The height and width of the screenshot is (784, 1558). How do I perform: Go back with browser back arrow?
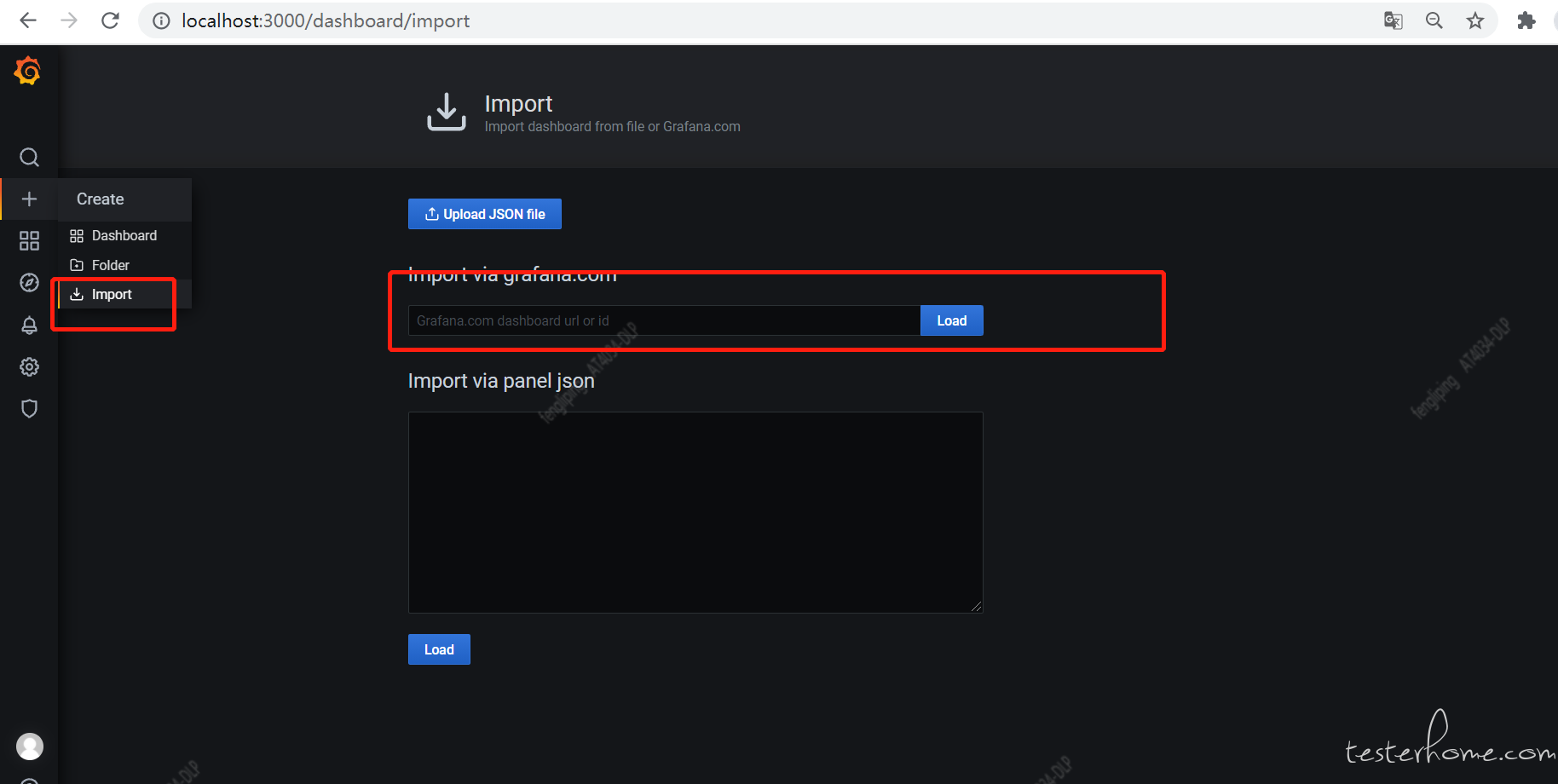pyautogui.click(x=28, y=20)
